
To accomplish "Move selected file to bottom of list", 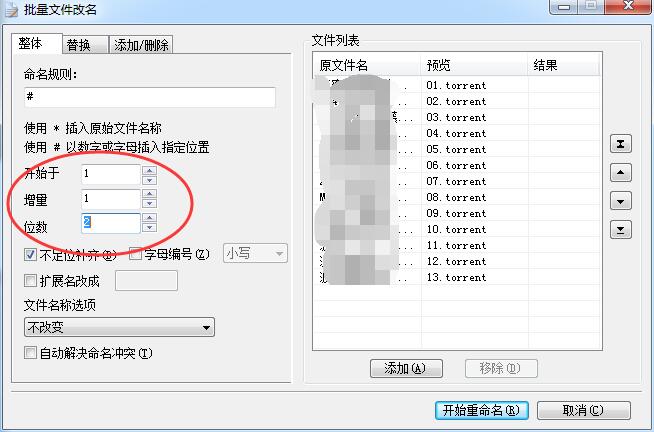I will coord(621,229).
